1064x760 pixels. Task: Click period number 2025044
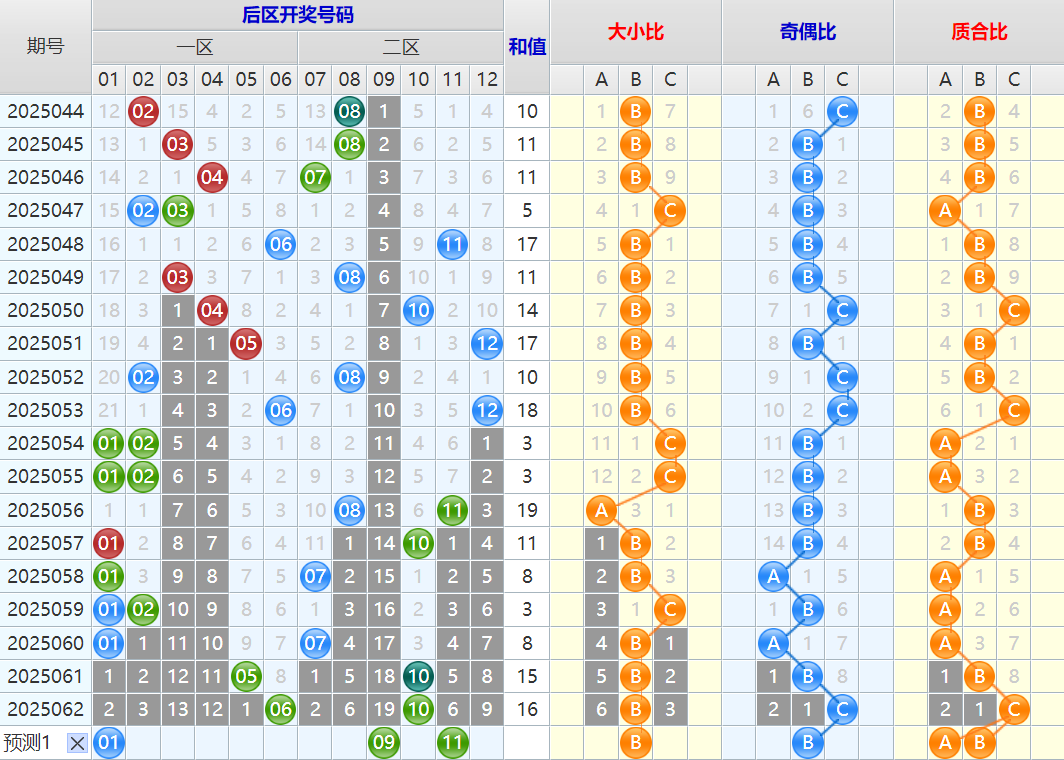tap(45, 111)
